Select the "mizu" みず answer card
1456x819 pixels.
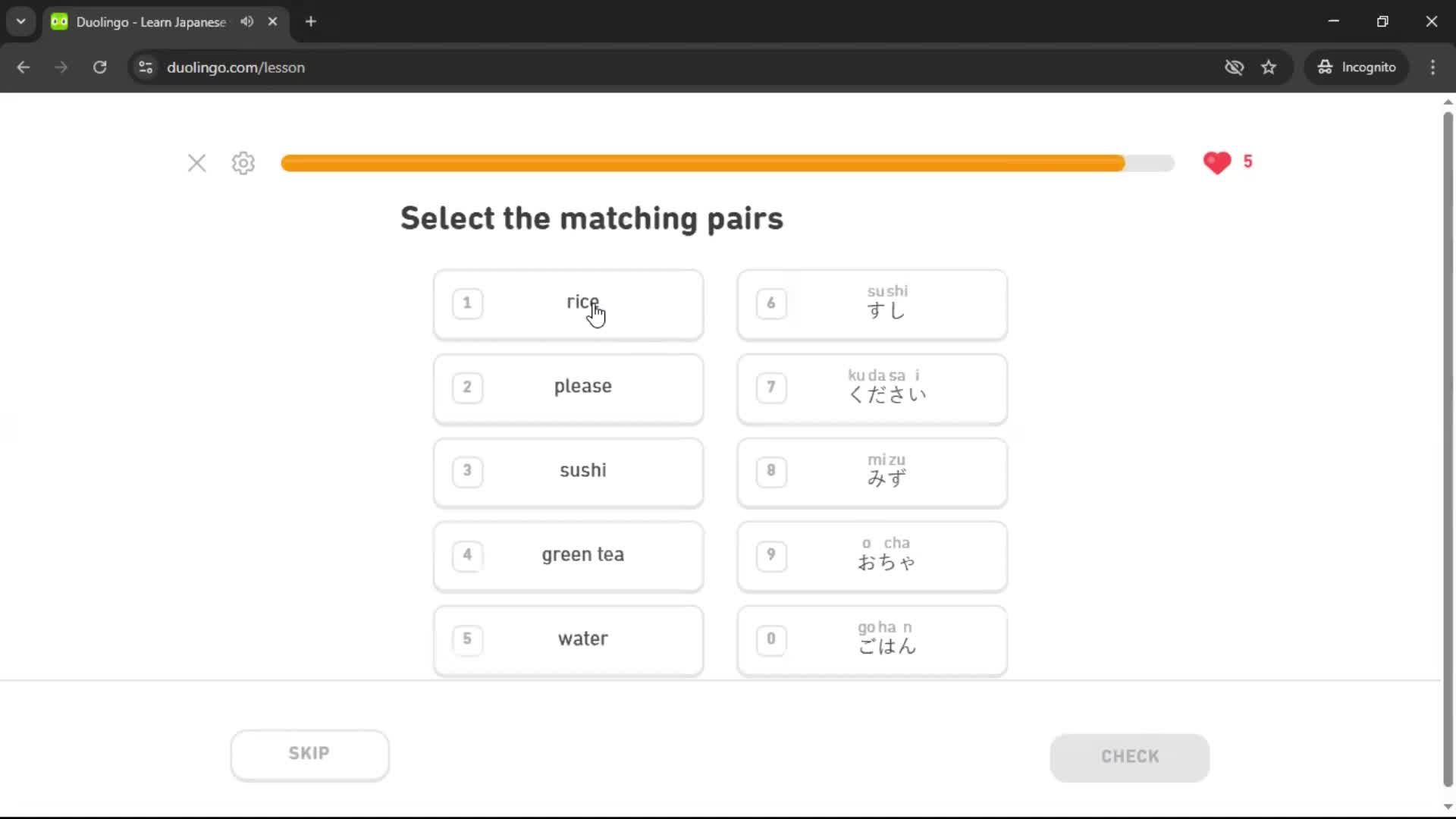pos(872,472)
